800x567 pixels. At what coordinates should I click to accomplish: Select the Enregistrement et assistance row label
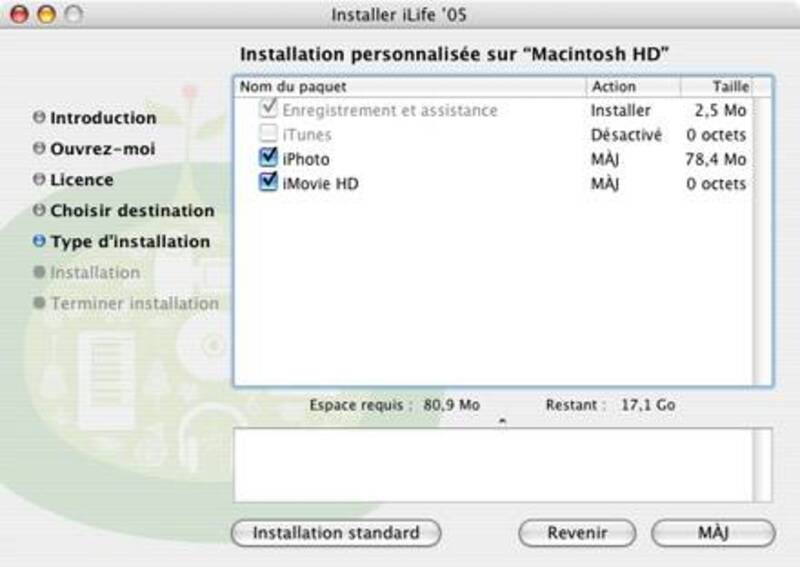click(x=390, y=110)
